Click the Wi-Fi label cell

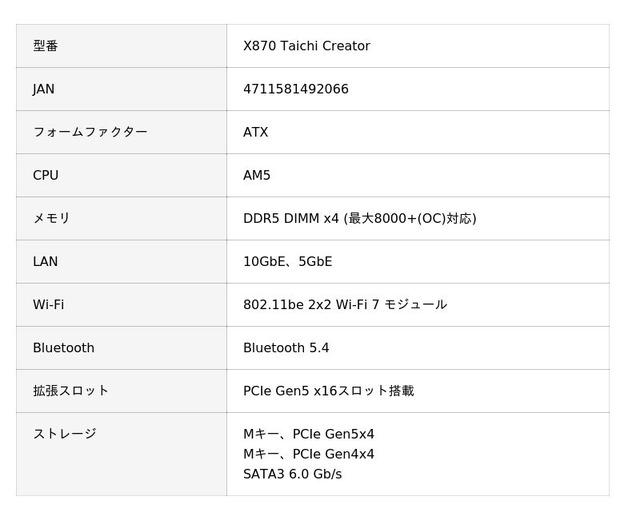coord(48,304)
